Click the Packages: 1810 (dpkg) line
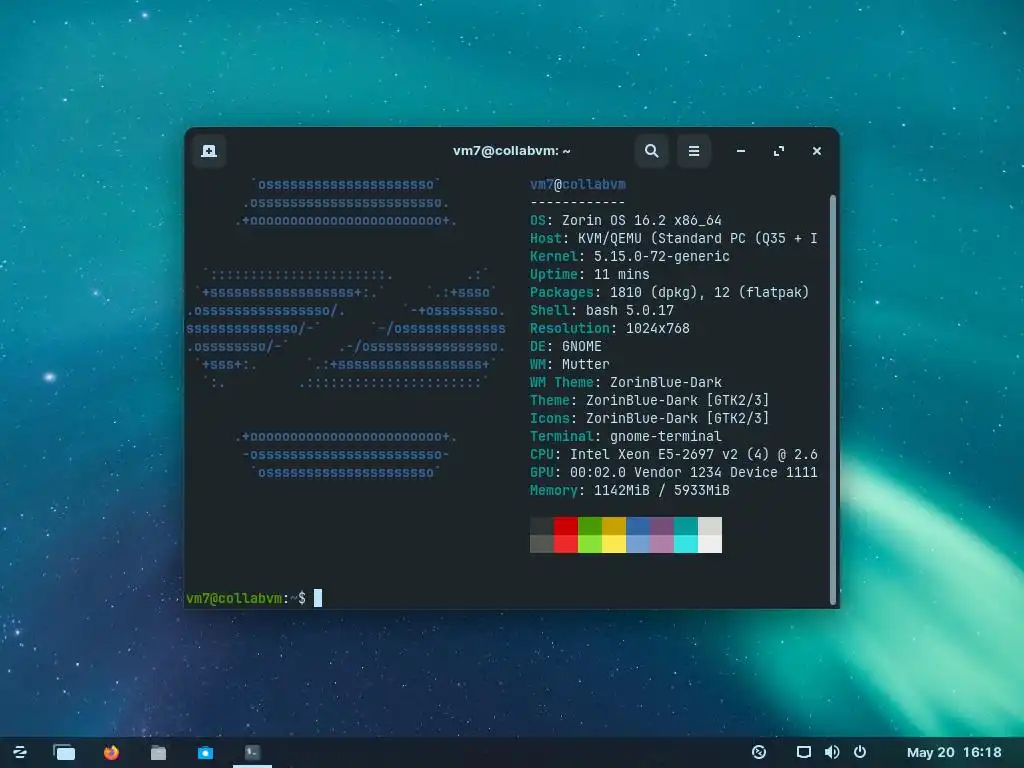 tap(669, 293)
